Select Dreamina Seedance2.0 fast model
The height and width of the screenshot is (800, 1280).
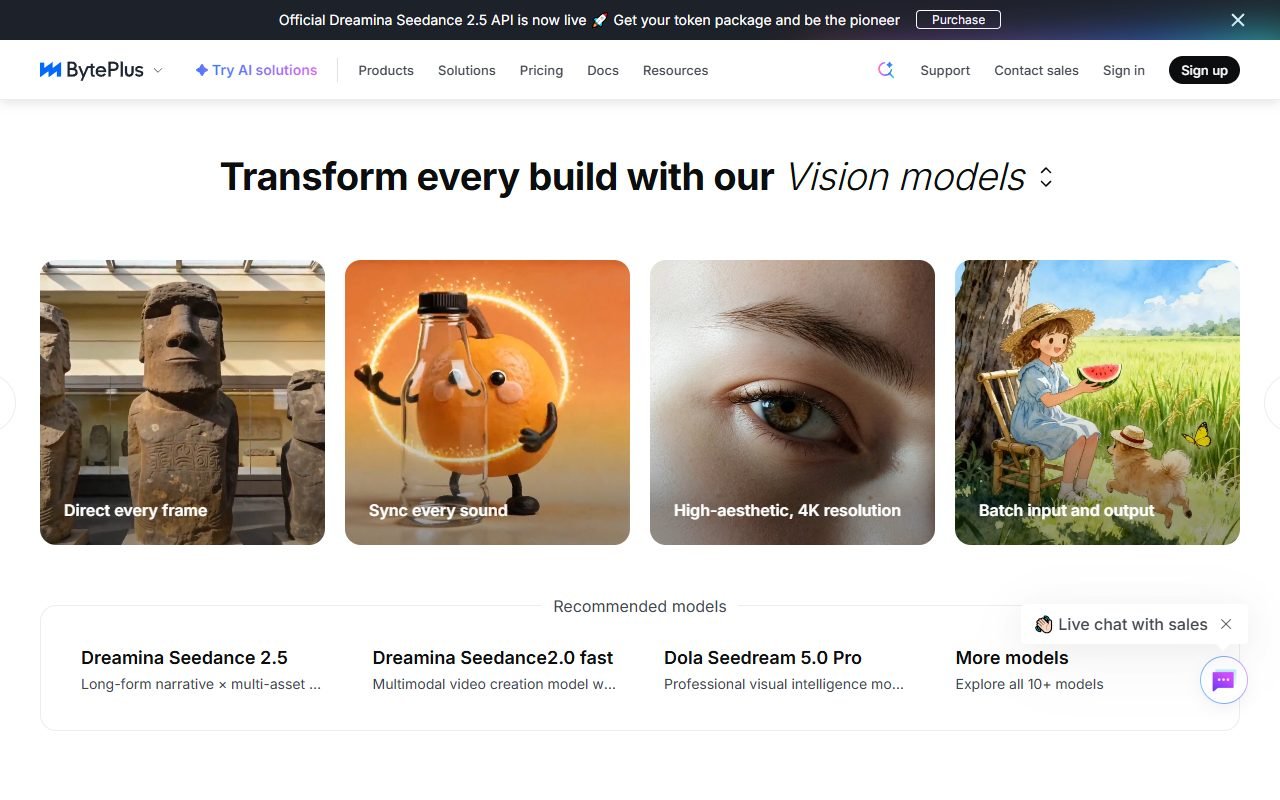[494, 670]
